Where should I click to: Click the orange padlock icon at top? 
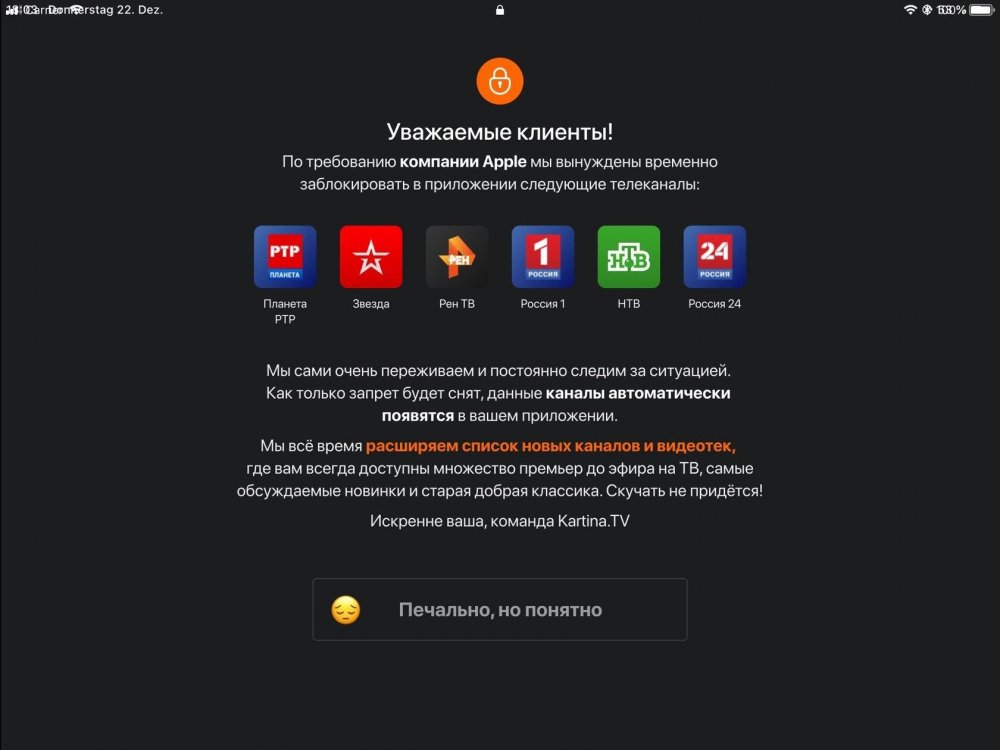click(x=499, y=81)
